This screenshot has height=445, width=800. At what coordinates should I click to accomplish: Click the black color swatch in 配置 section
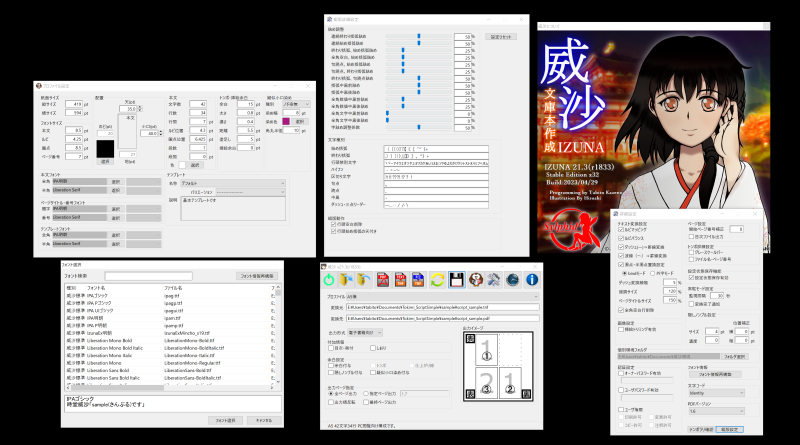coord(105,149)
